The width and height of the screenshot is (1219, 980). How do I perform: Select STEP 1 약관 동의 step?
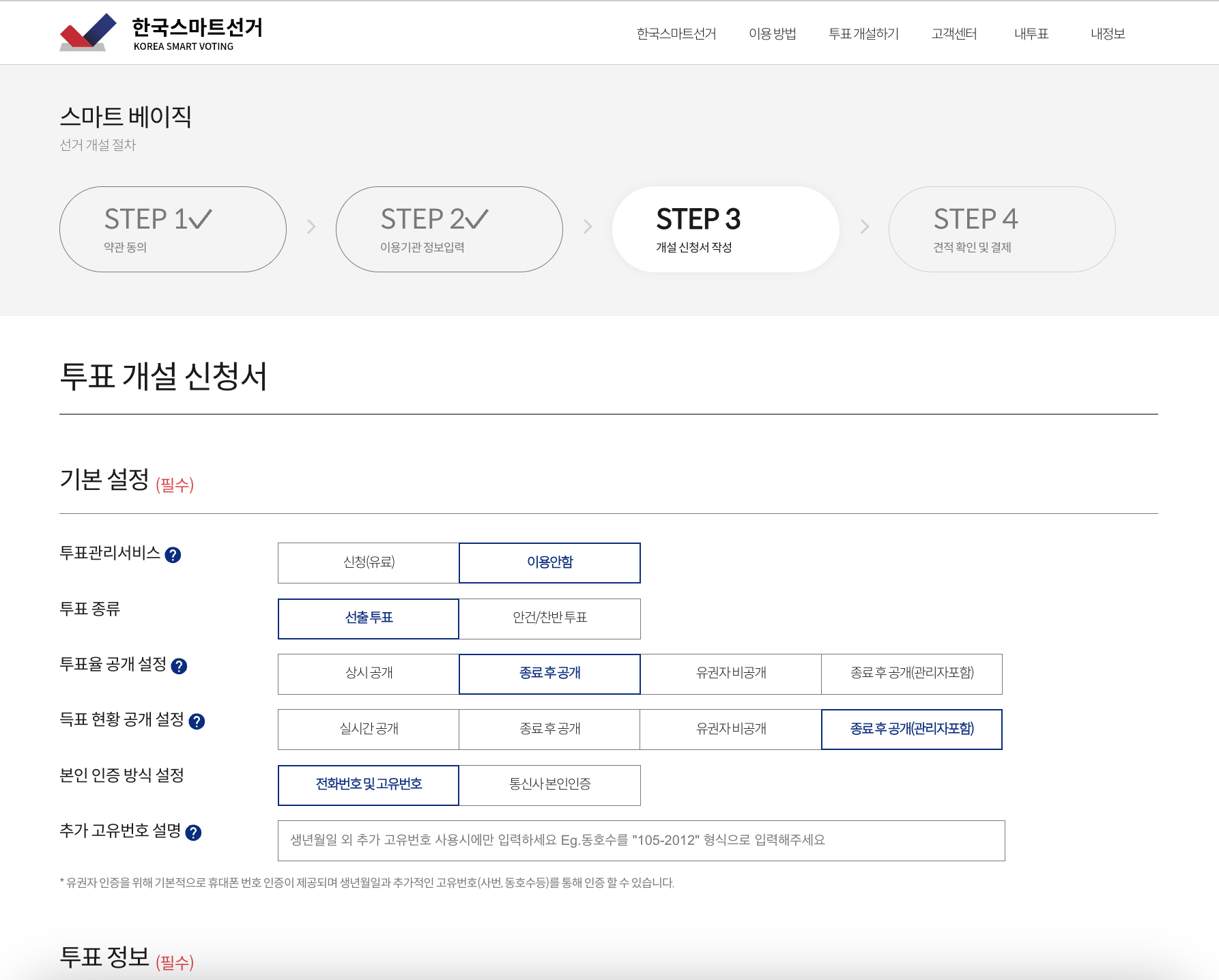tap(173, 229)
